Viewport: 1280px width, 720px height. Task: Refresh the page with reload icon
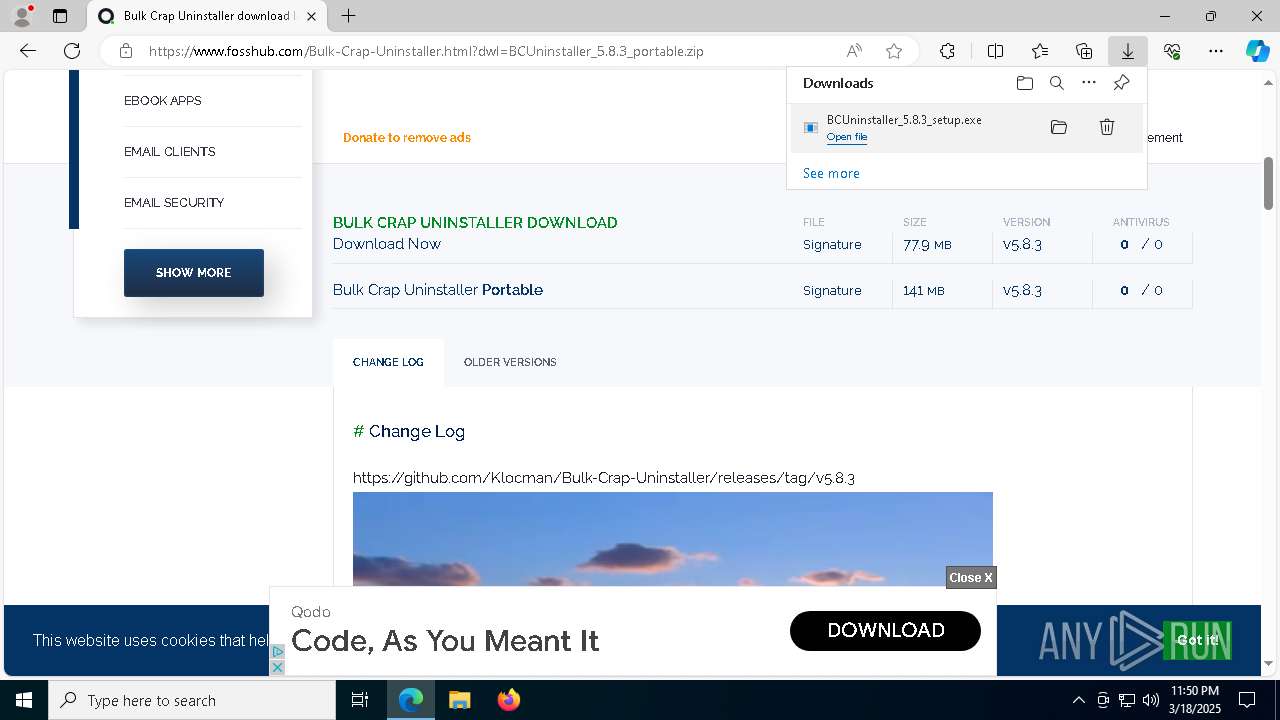tap(72, 51)
